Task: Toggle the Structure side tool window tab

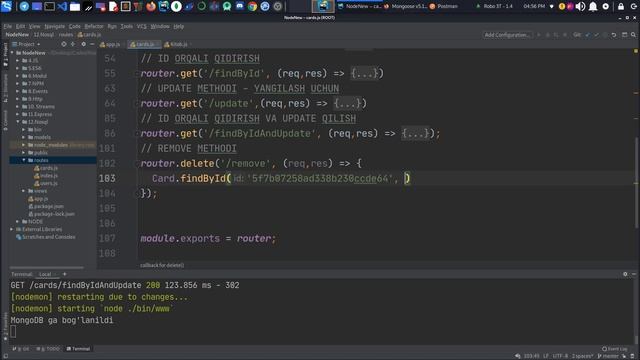Action: [5, 88]
